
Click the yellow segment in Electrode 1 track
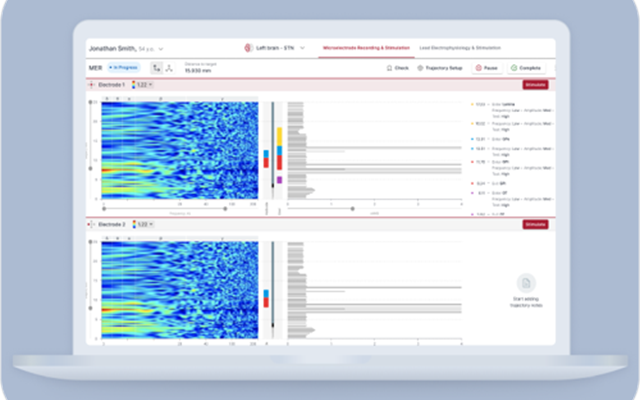[x=280, y=136]
